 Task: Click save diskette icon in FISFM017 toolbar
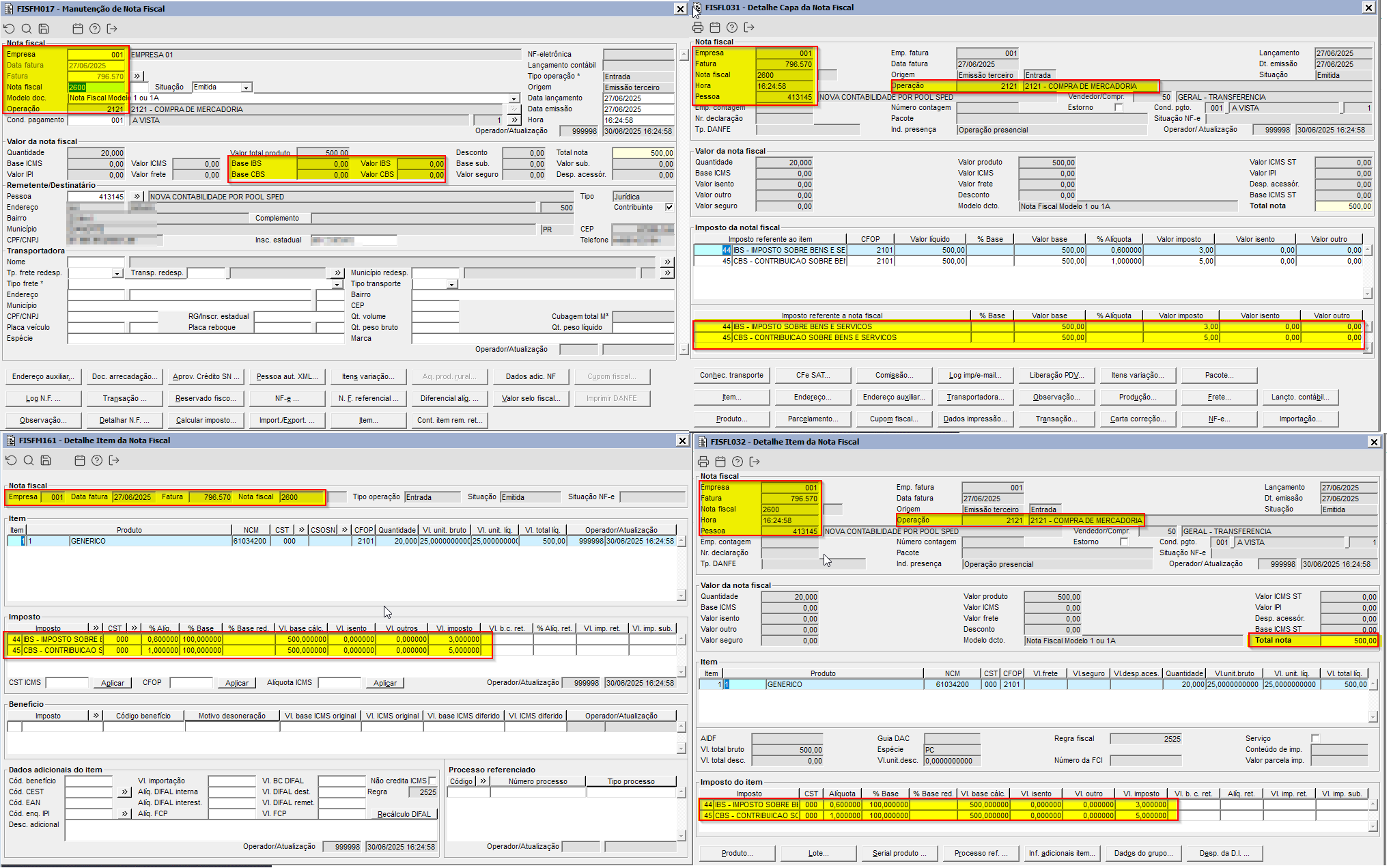[44, 29]
